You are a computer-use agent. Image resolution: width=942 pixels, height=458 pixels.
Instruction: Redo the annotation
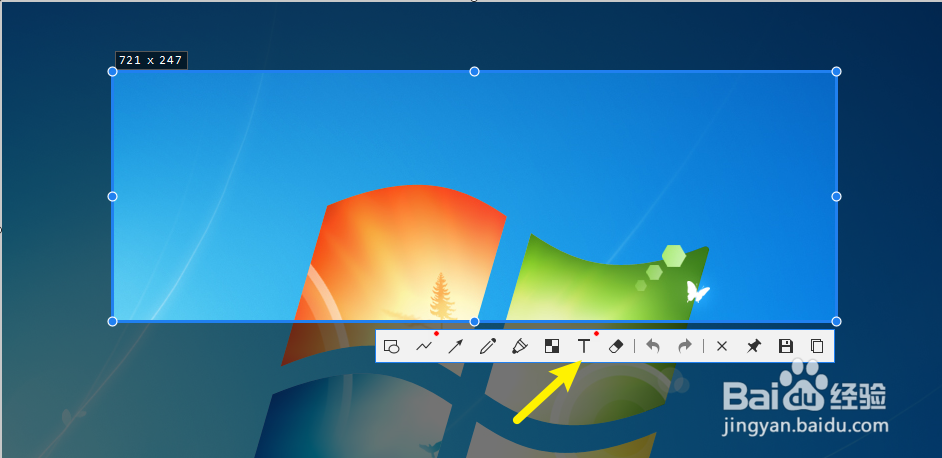click(685, 346)
